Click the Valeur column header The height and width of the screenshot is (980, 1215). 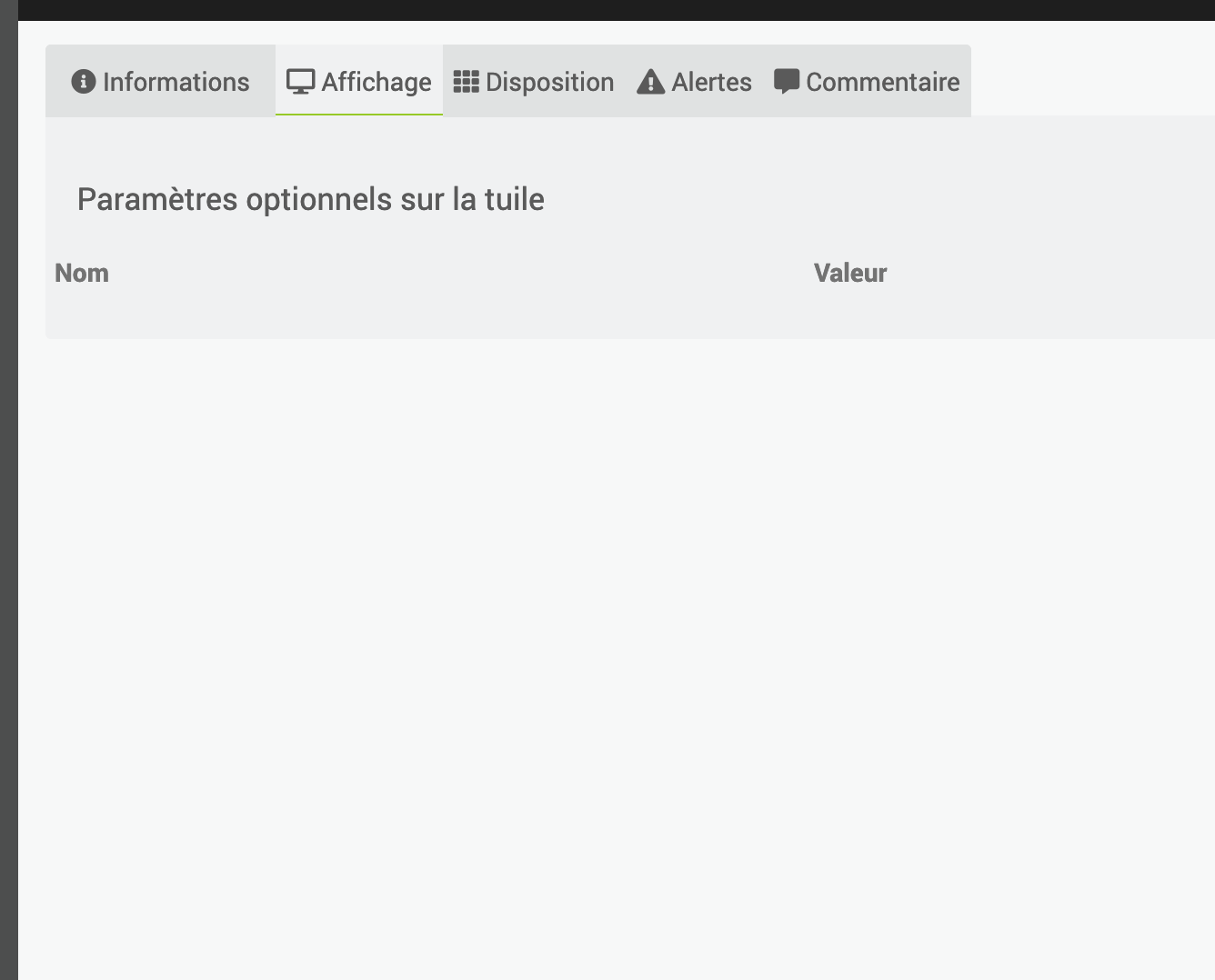coord(850,273)
